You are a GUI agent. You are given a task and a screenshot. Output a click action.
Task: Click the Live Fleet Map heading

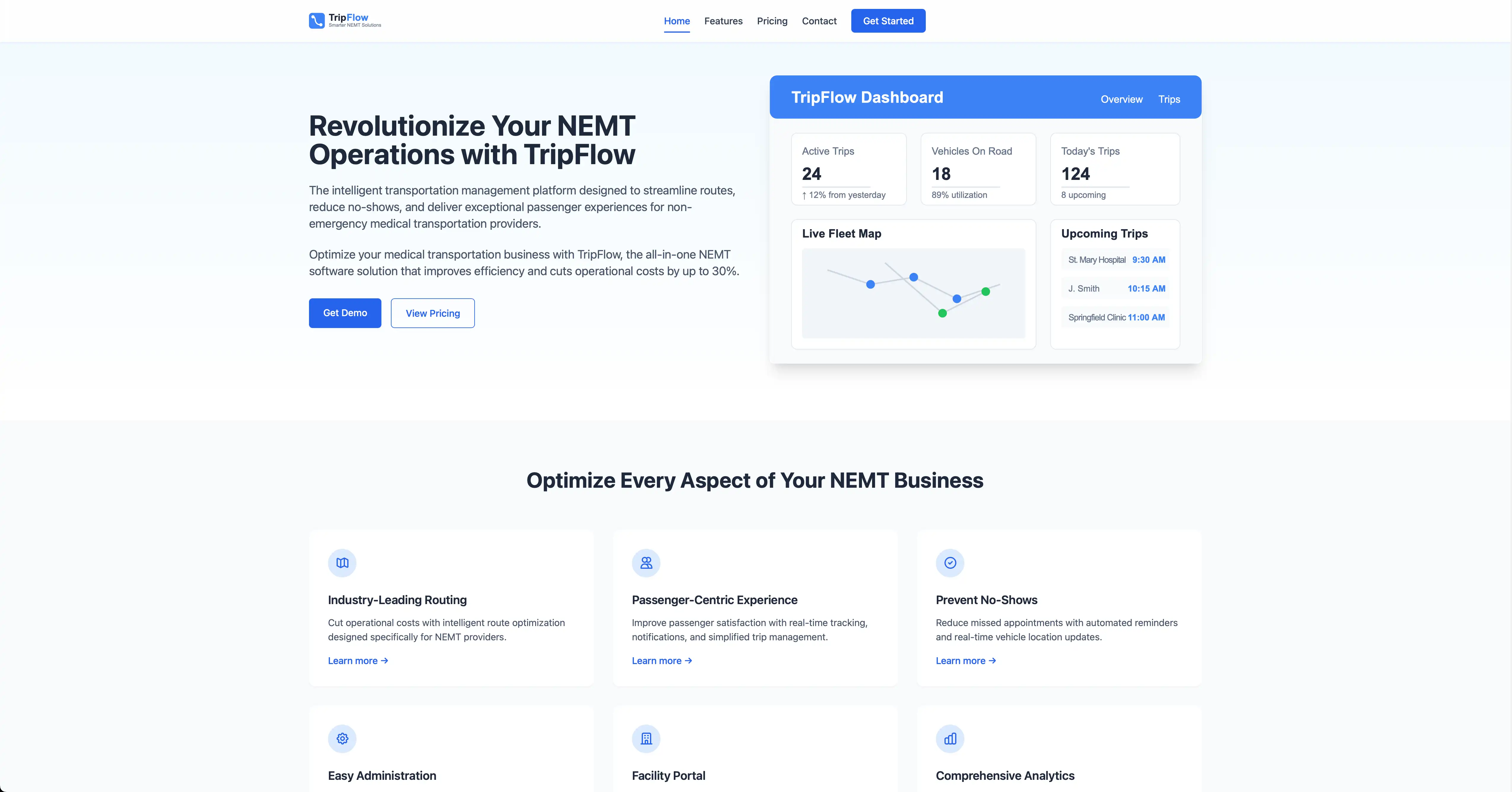coord(842,234)
